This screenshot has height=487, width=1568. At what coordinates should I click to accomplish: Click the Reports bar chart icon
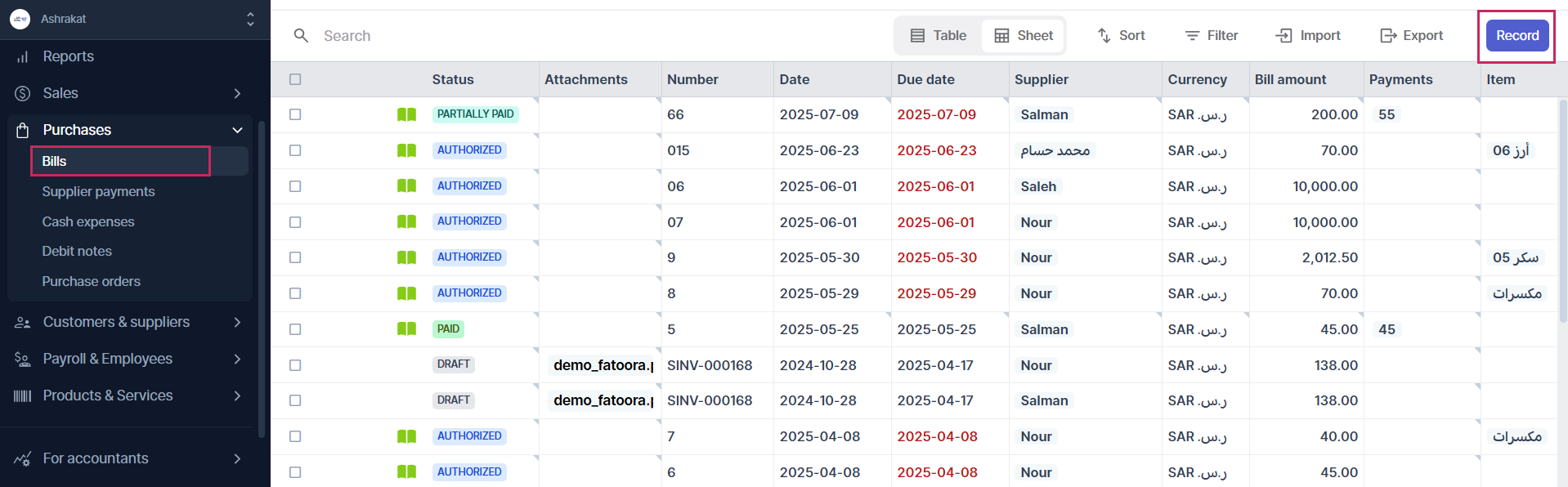23,57
